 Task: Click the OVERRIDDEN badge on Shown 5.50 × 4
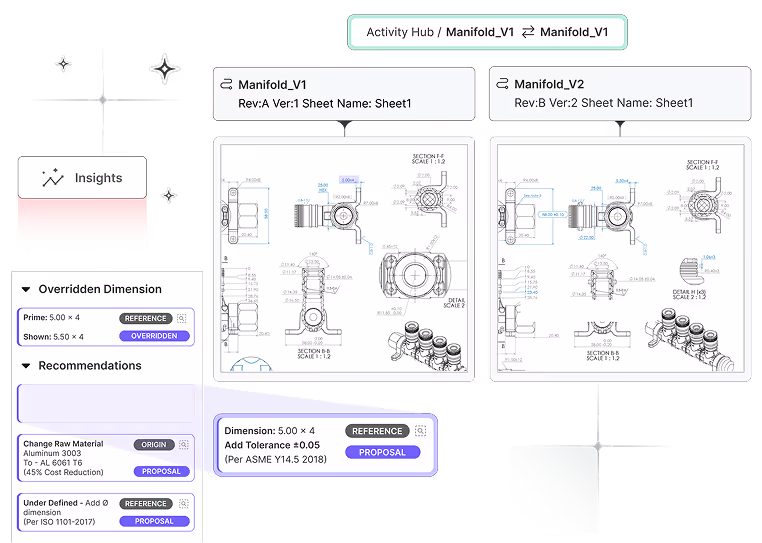coord(154,336)
